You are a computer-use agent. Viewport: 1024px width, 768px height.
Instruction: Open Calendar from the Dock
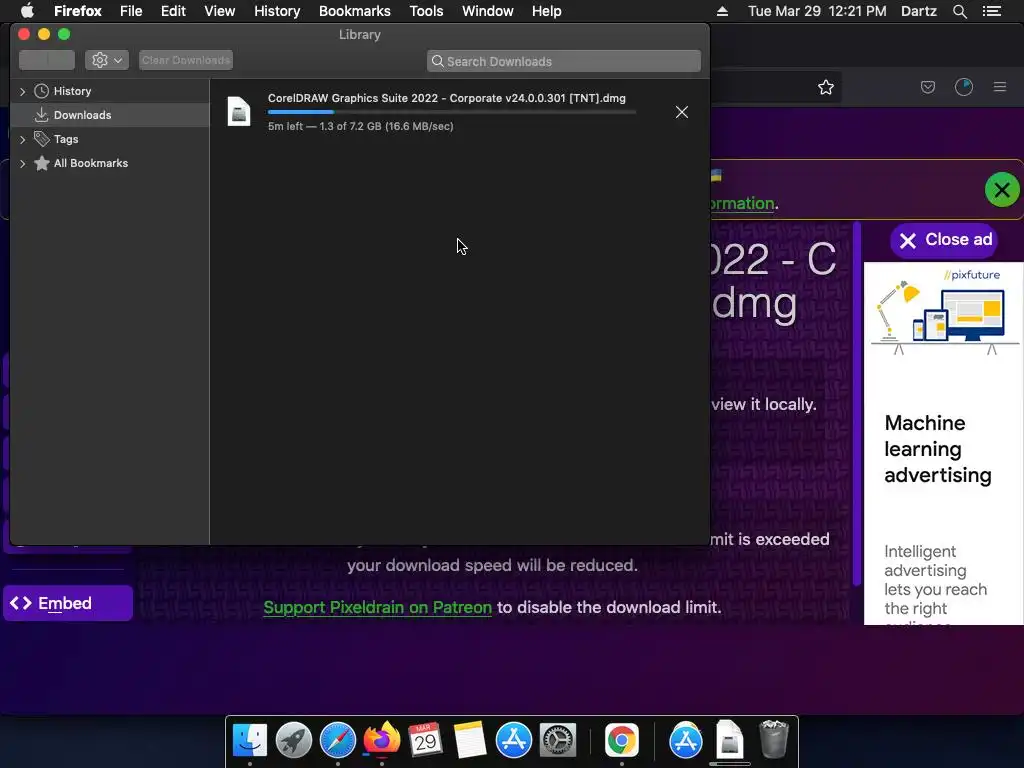tap(426, 741)
